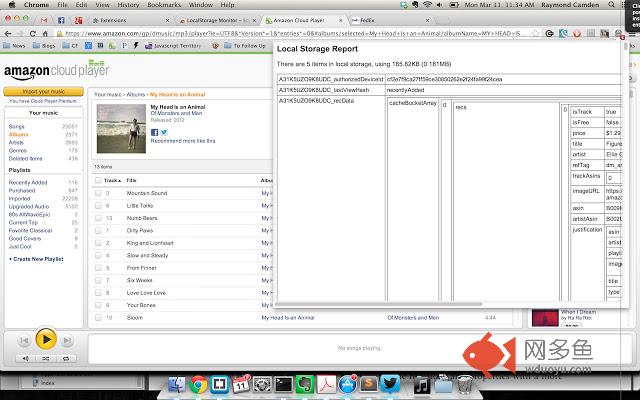Check the box for Numb Bears
The image size is (640, 400).
click(x=98, y=218)
